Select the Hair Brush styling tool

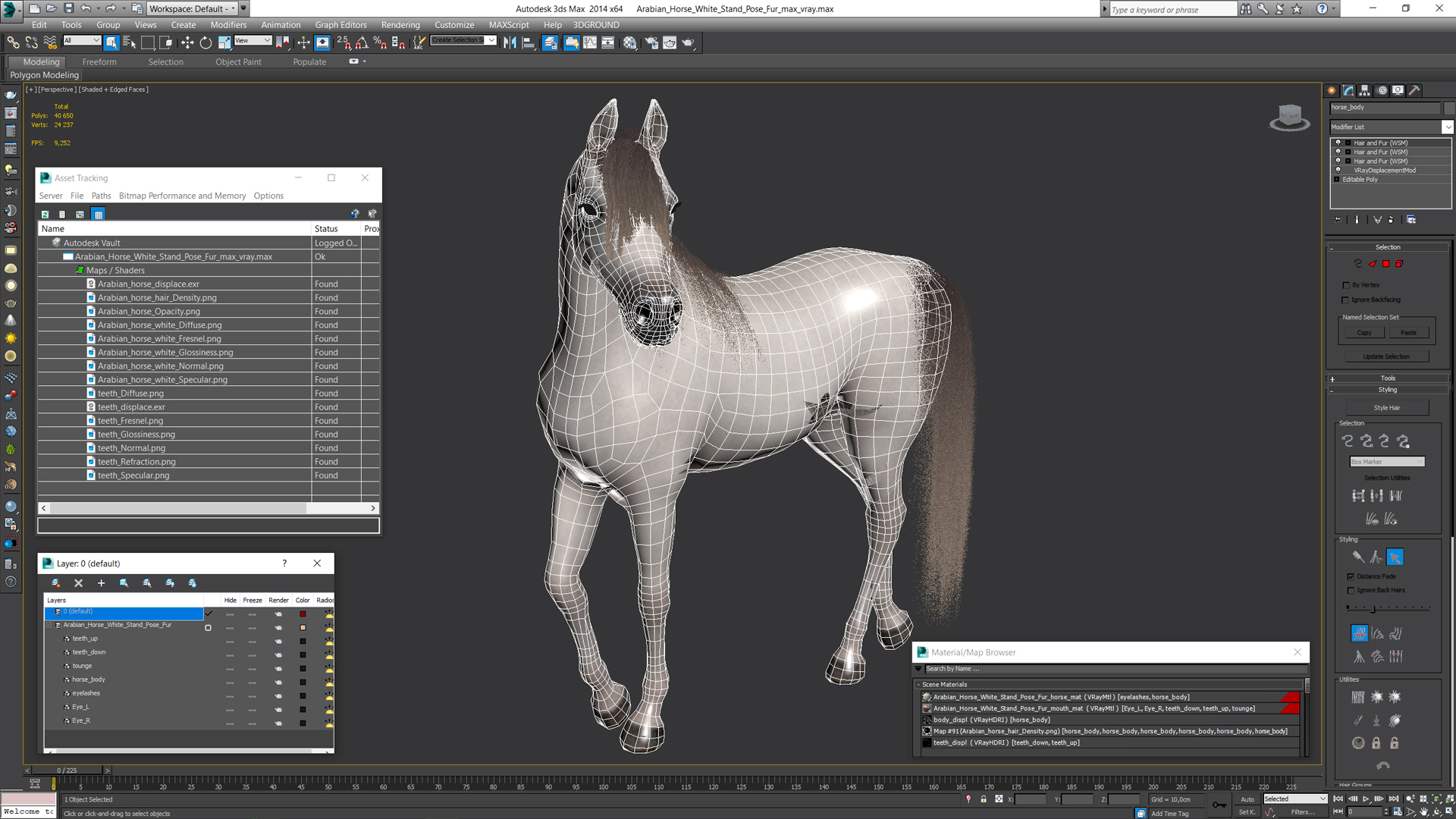point(1358,557)
